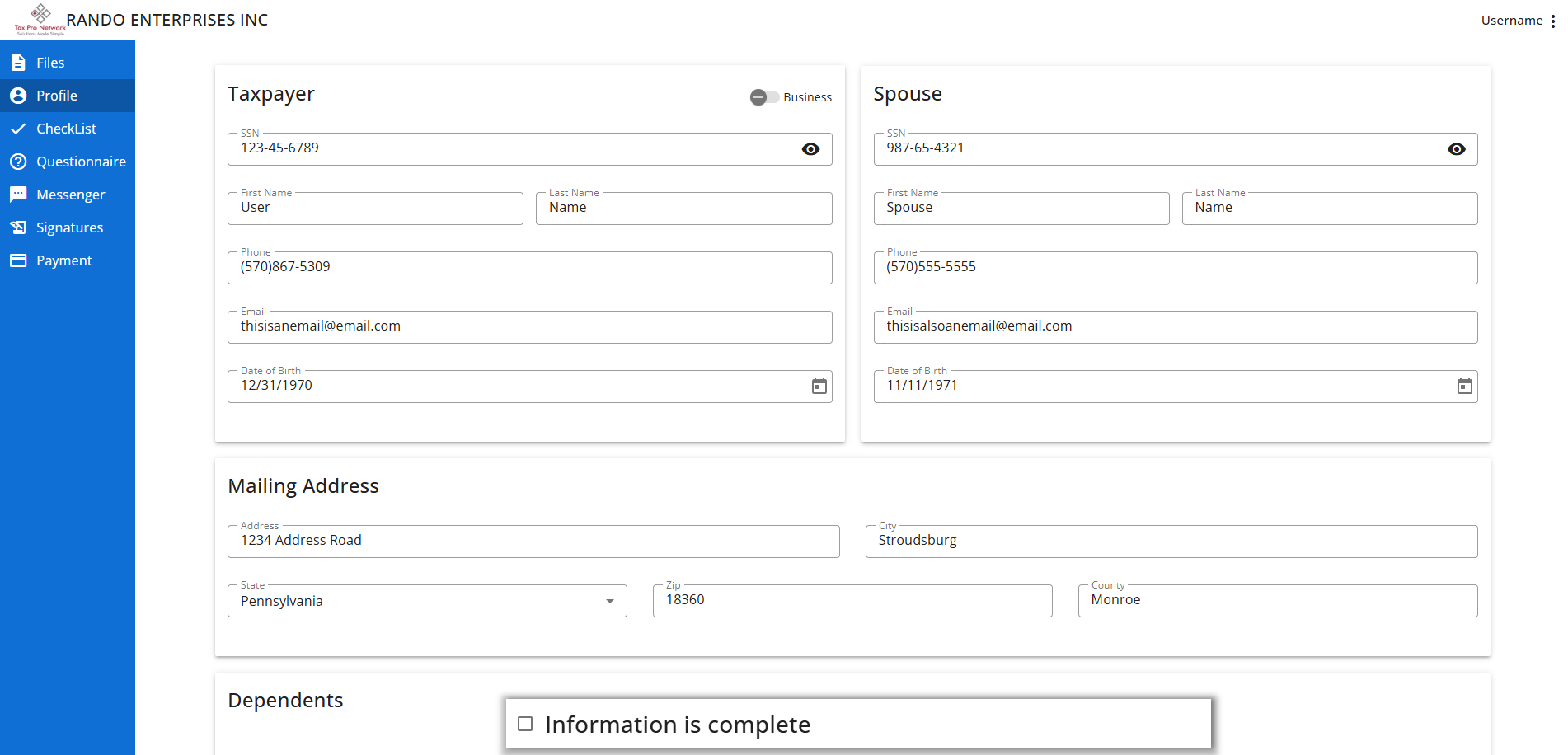
Task: Click the Files document icon in sidebar
Action: (x=18, y=63)
